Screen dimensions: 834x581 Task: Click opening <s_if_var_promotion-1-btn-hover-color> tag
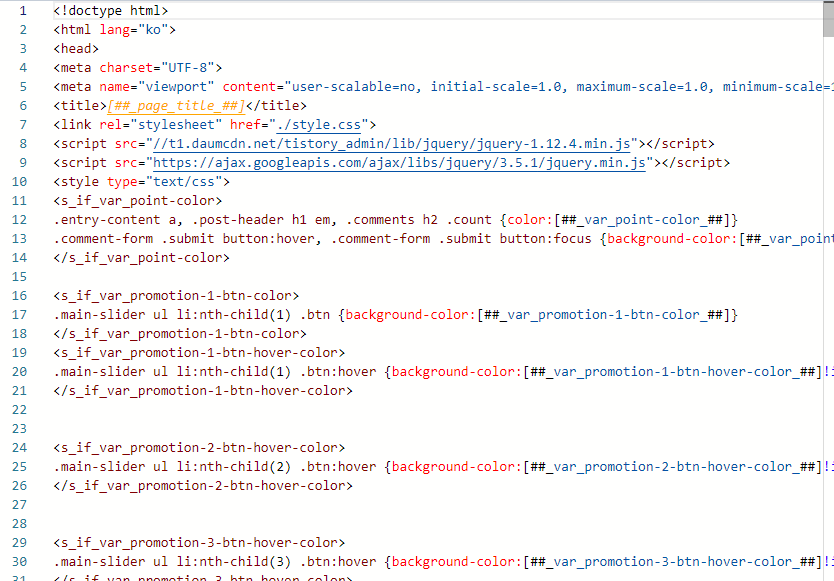199,353
